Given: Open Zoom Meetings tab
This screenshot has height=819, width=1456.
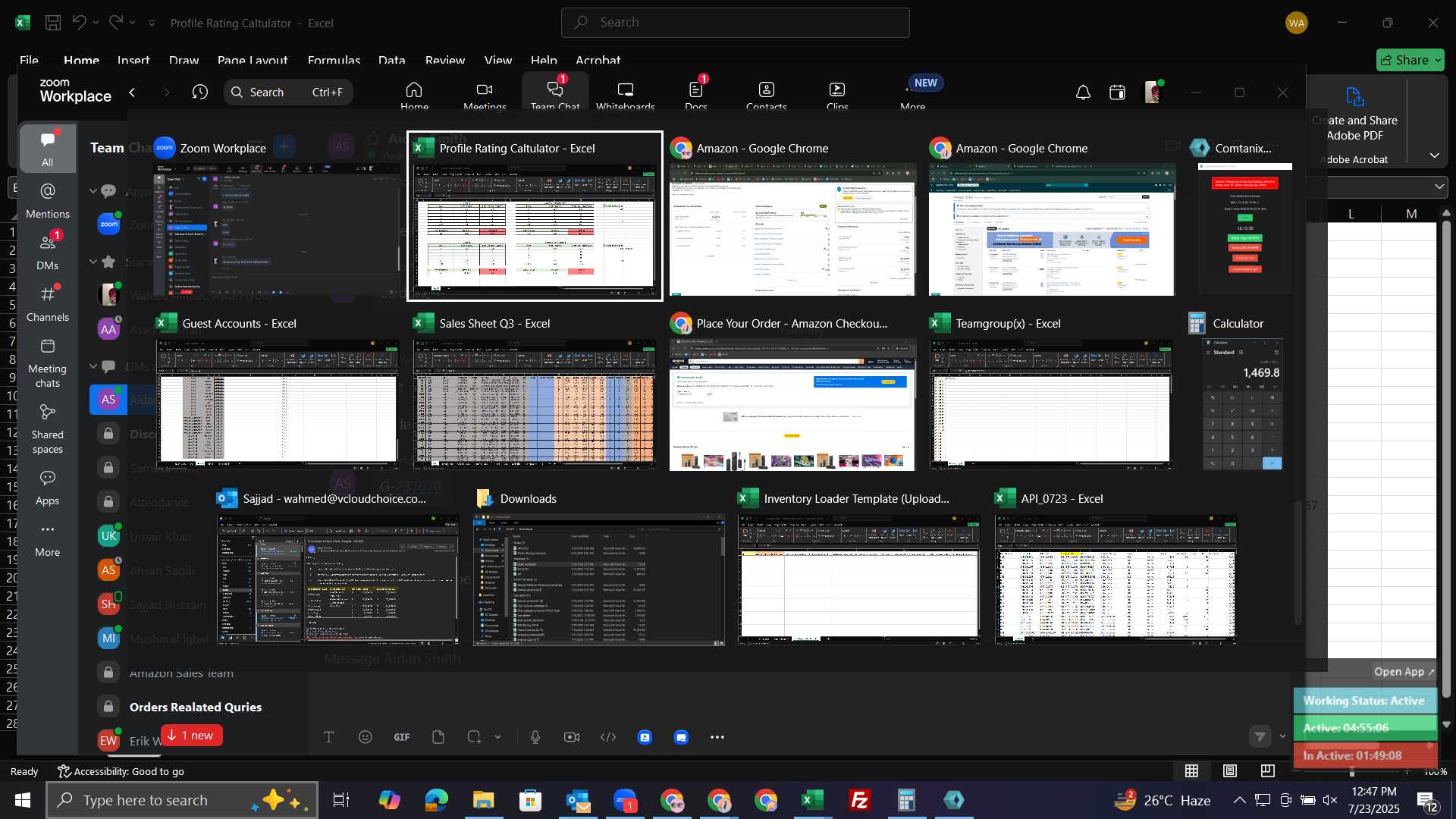Looking at the screenshot, I should click(x=485, y=94).
